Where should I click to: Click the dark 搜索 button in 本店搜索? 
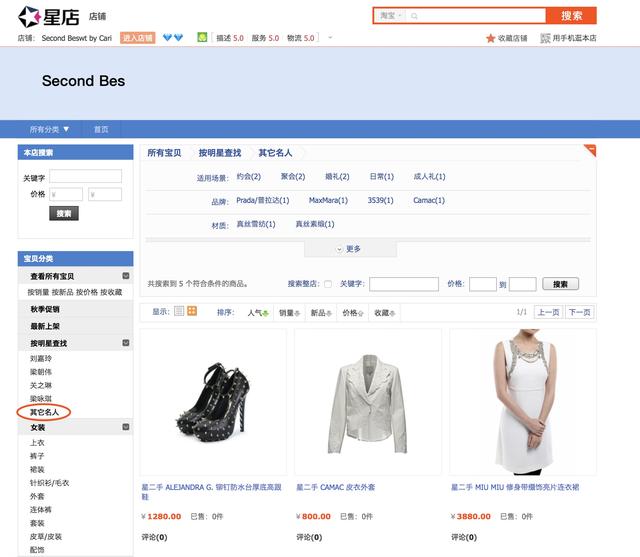pyautogui.click(x=64, y=213)
